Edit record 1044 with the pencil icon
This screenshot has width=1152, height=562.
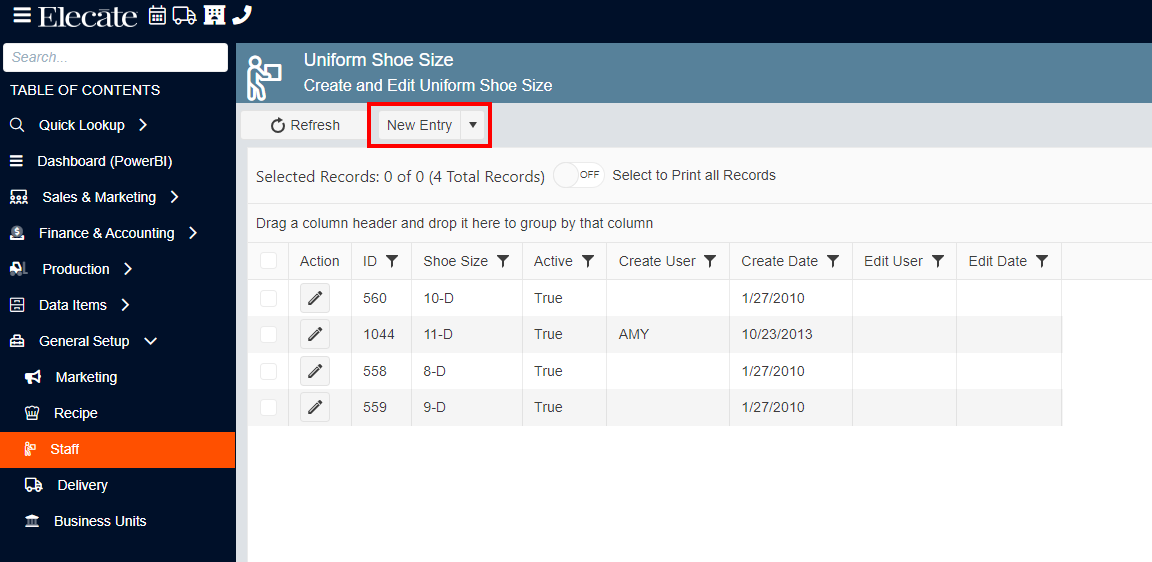(x=314, y=334)
